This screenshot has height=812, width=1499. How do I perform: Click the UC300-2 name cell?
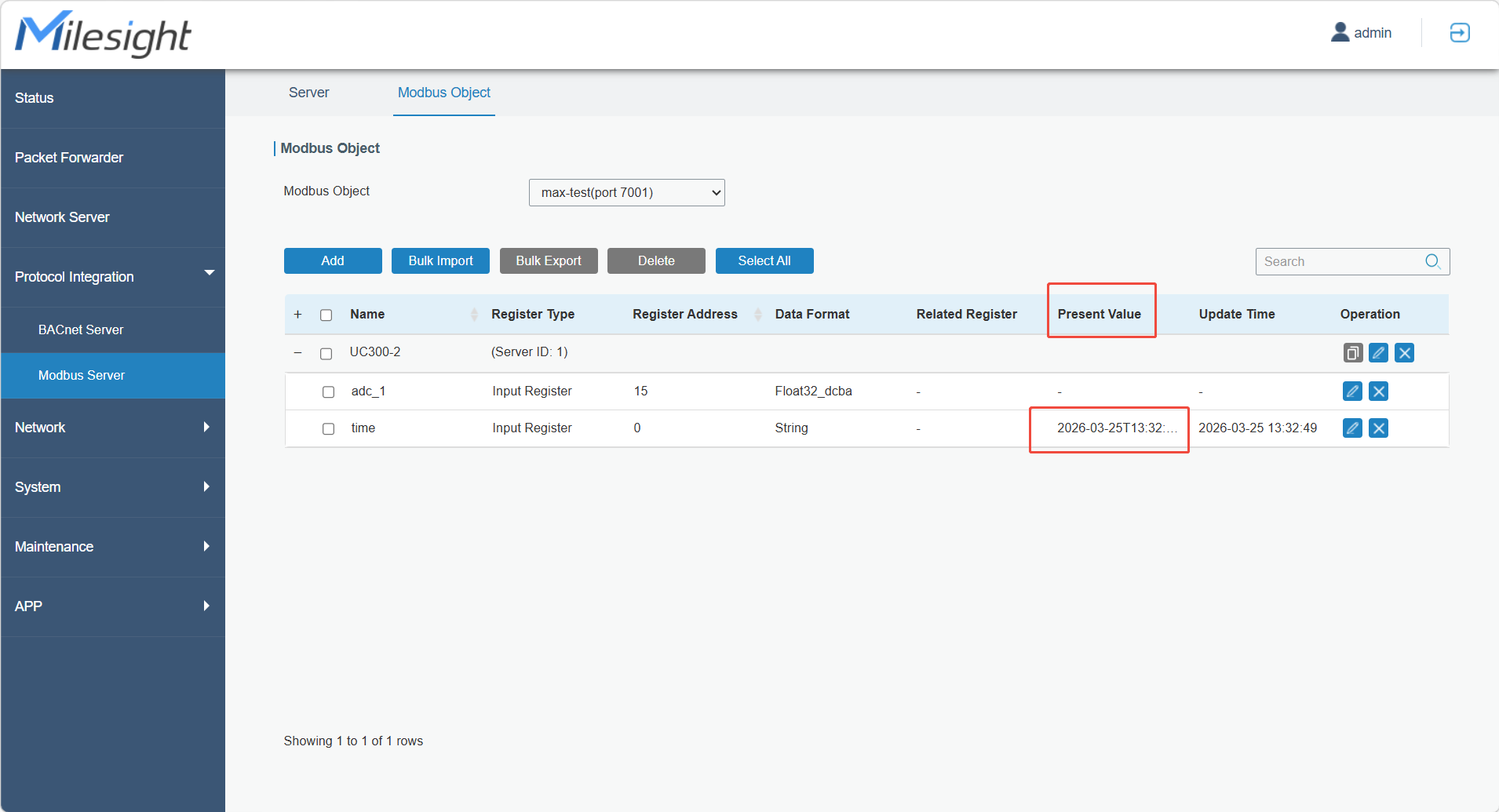[x=375, y=352]
